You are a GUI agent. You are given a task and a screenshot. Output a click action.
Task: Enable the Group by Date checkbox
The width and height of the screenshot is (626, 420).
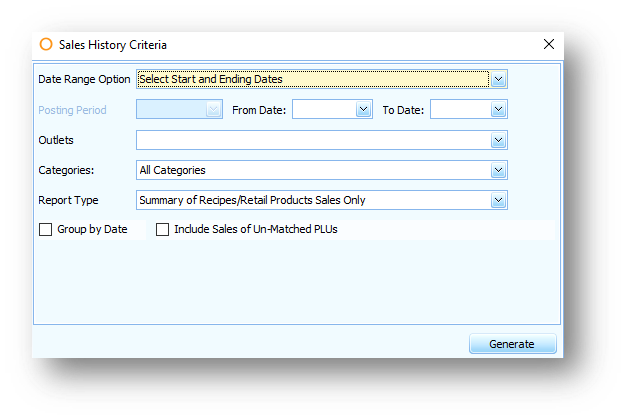tap(46, 230)
